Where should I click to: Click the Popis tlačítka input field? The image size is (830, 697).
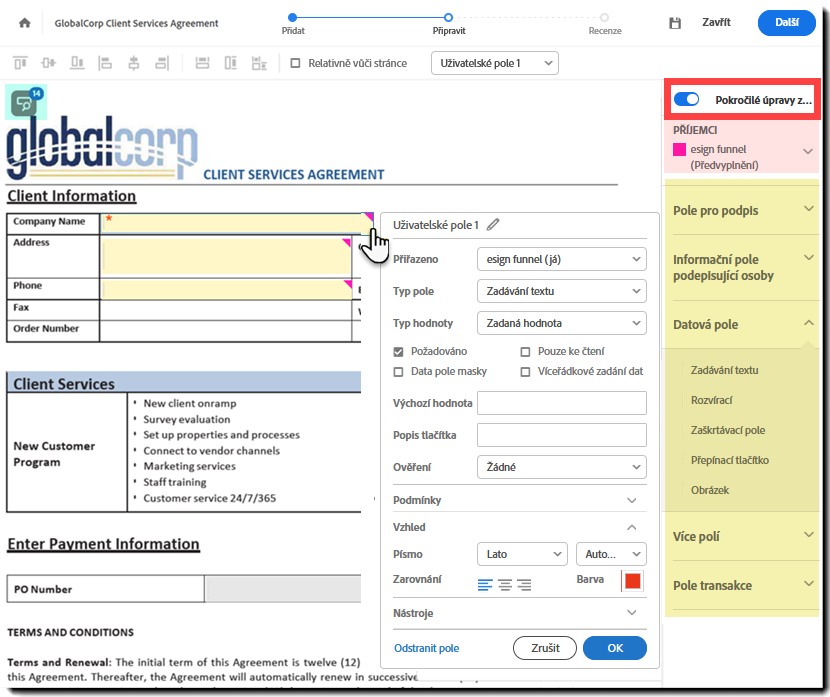tap(562, 435)
